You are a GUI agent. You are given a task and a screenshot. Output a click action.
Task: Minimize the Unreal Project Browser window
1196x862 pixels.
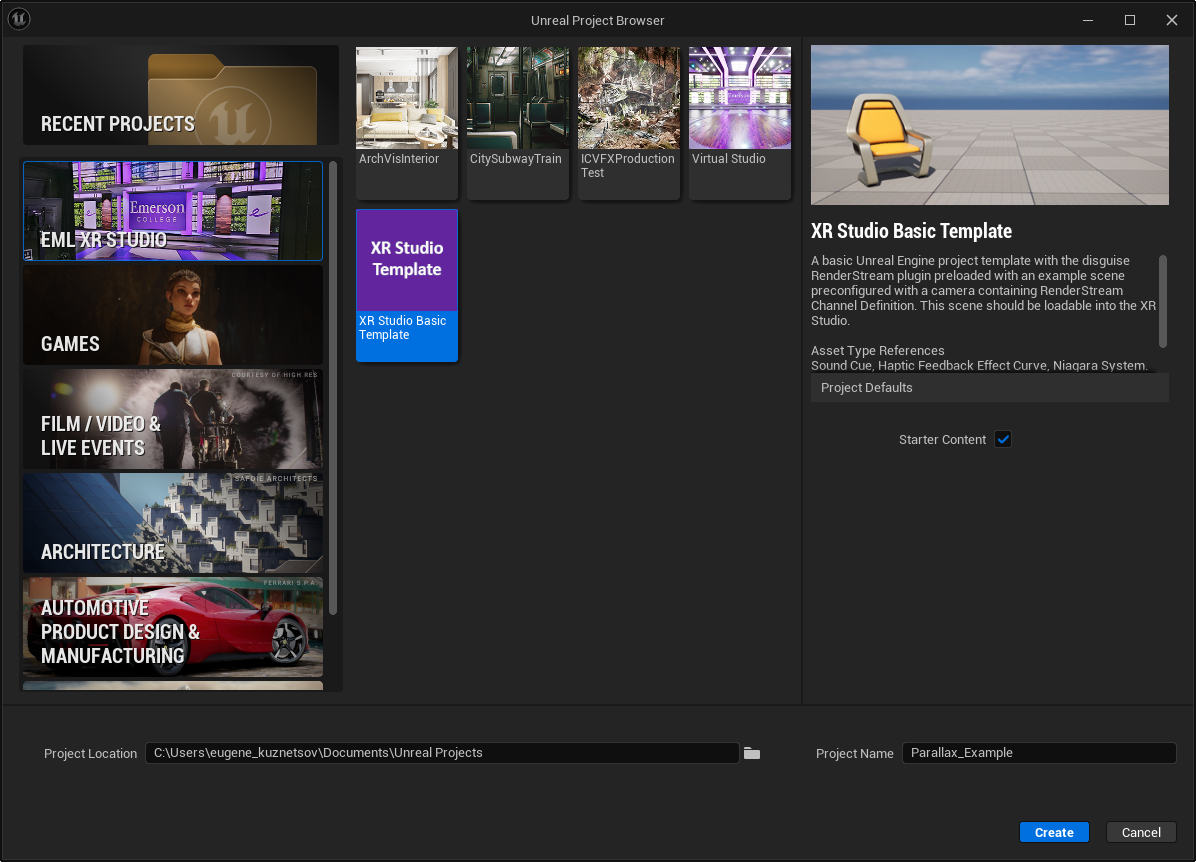point(1088,20)
